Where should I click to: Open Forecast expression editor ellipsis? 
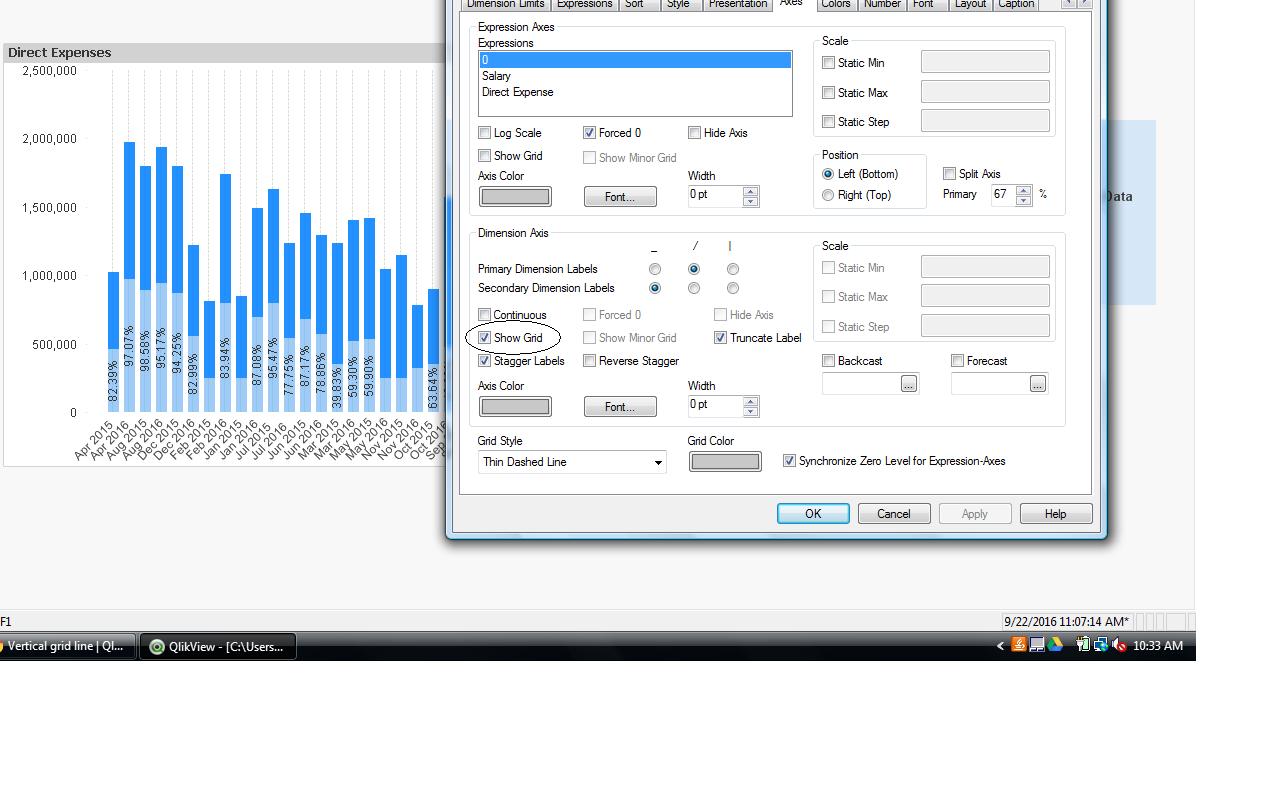click(1037, 383)
